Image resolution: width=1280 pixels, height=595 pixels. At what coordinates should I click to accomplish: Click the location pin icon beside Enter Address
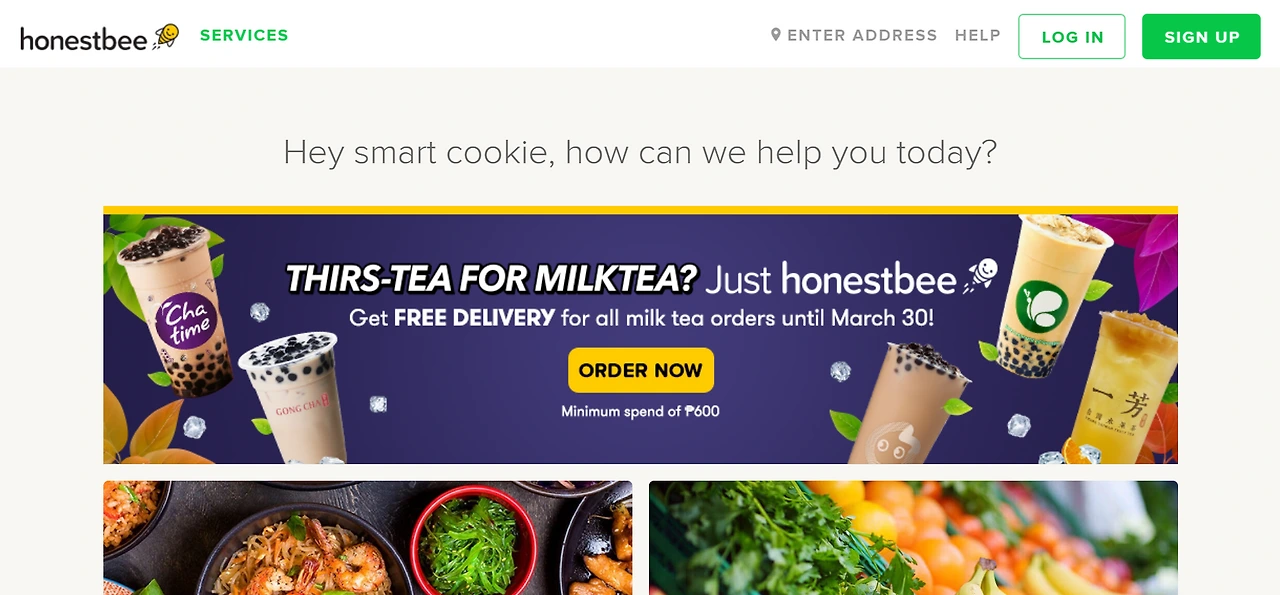775,35
